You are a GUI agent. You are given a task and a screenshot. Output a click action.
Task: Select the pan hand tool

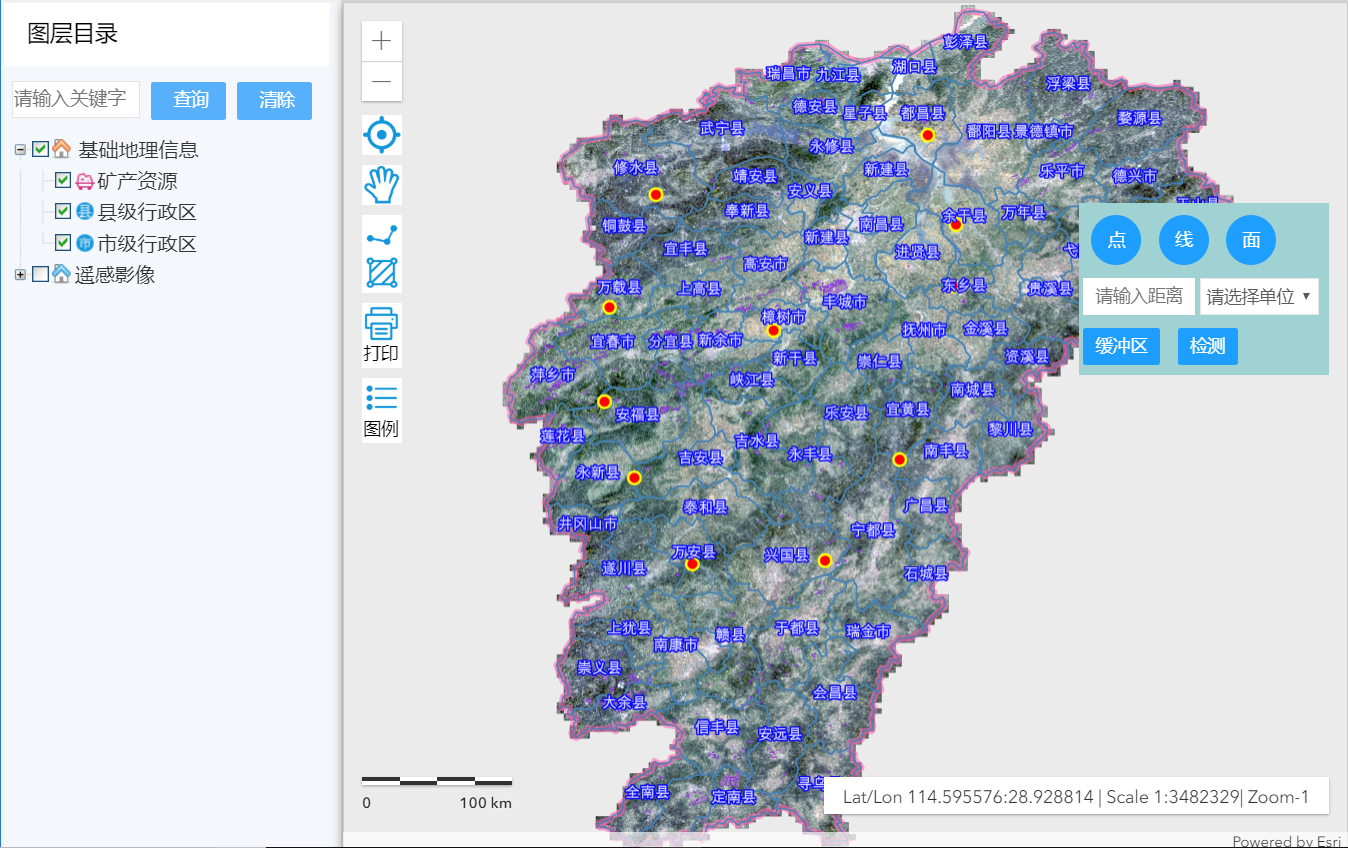pyautogui.click(x=381, y=184)
